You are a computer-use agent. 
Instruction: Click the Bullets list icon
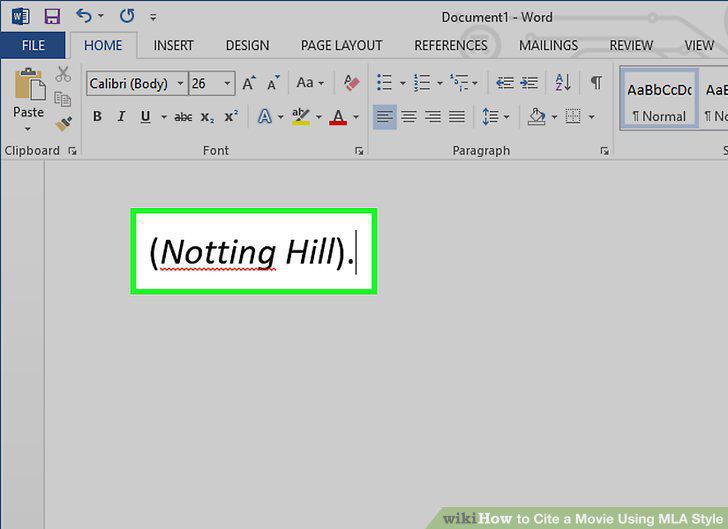pyautogui.click(x=385, y=83)
